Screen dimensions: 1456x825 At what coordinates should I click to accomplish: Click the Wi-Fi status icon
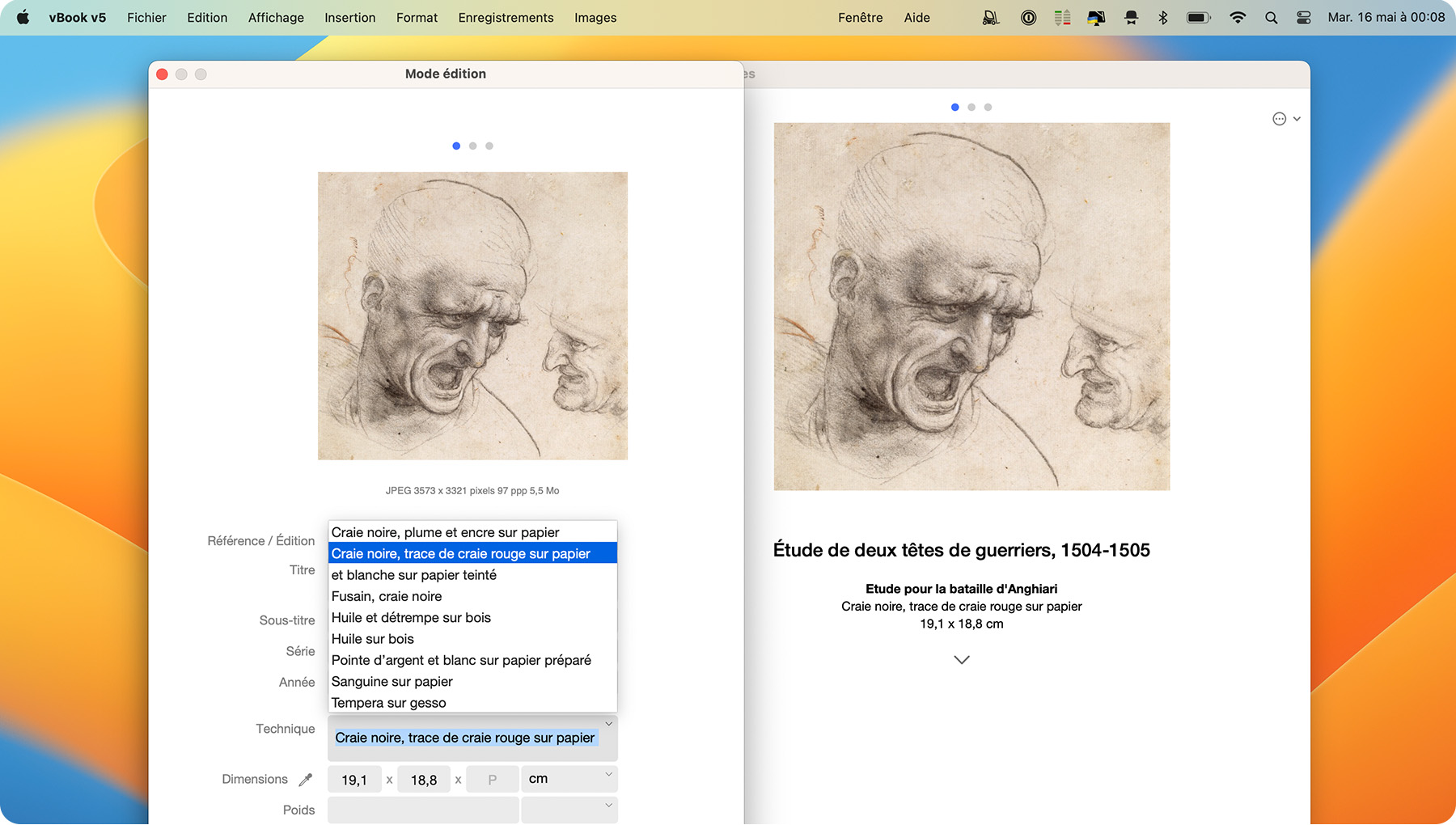[1237, 18]
